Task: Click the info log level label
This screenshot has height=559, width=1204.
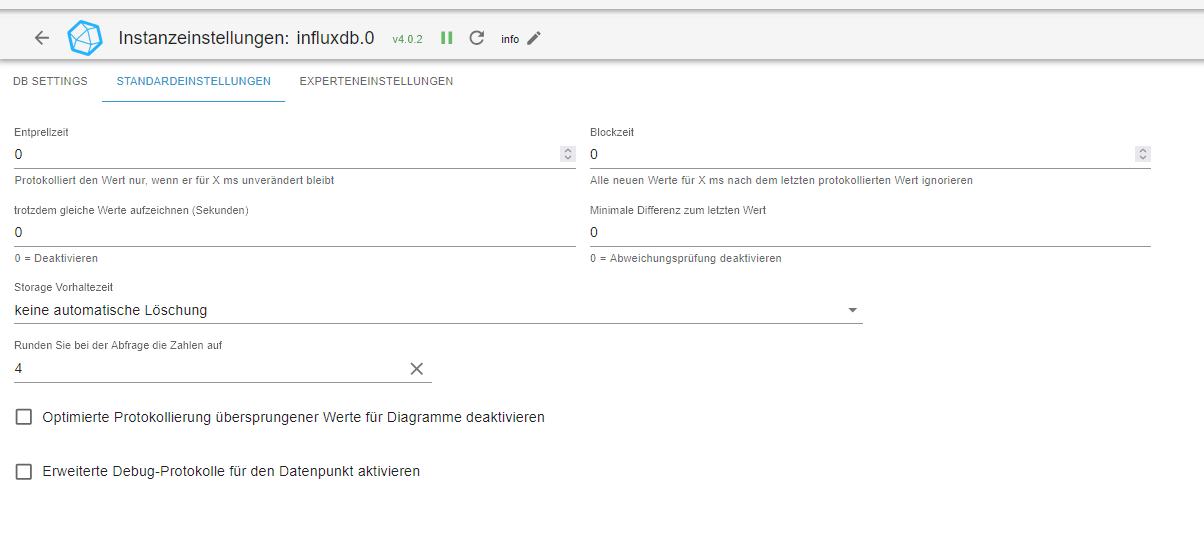Action: point(510,39)
